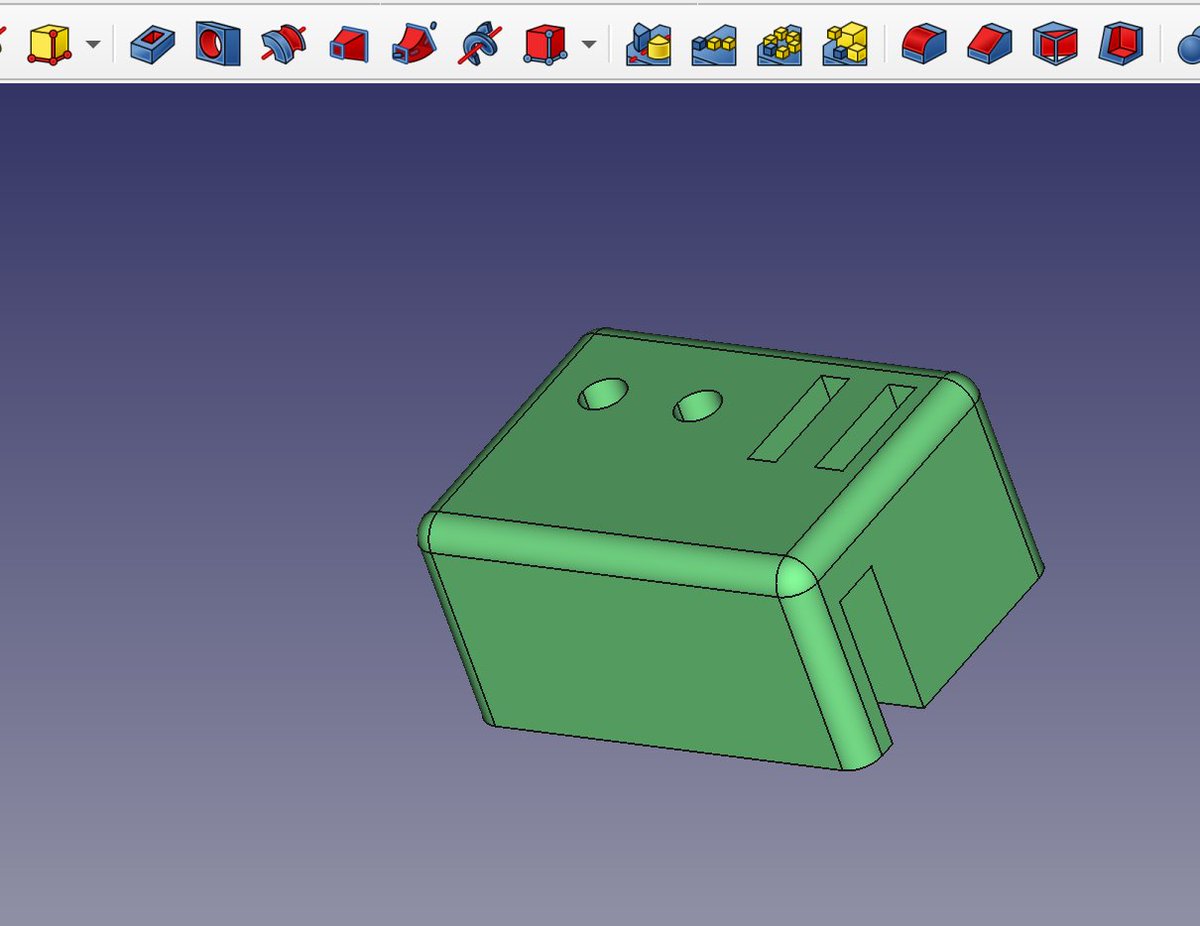This screenshot has height=926, width=1200.
Task: Apply a Fillet to an edge
Action: click(922, 45)
